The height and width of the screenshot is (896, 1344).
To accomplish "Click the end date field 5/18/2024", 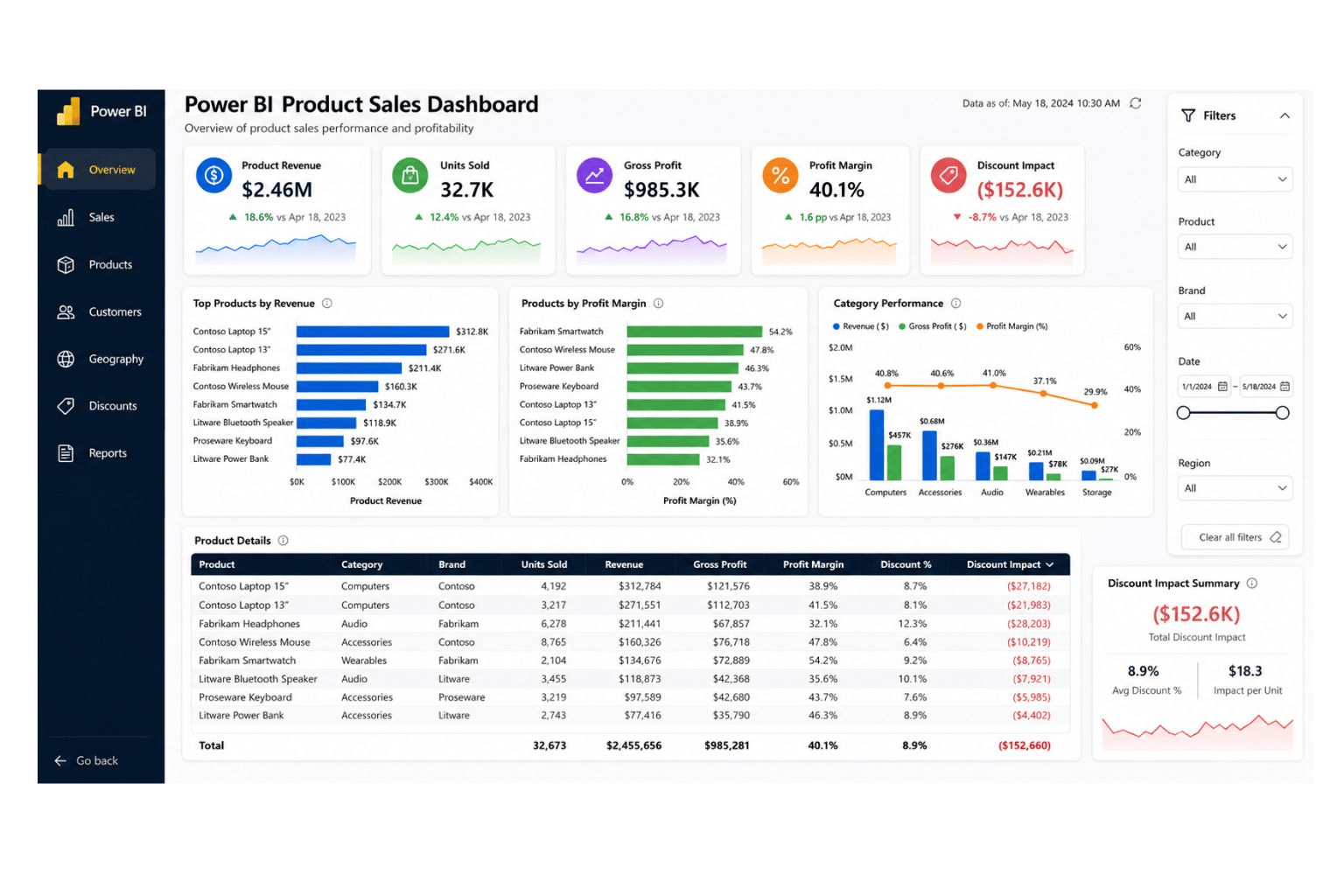I will pos(1266,386).
